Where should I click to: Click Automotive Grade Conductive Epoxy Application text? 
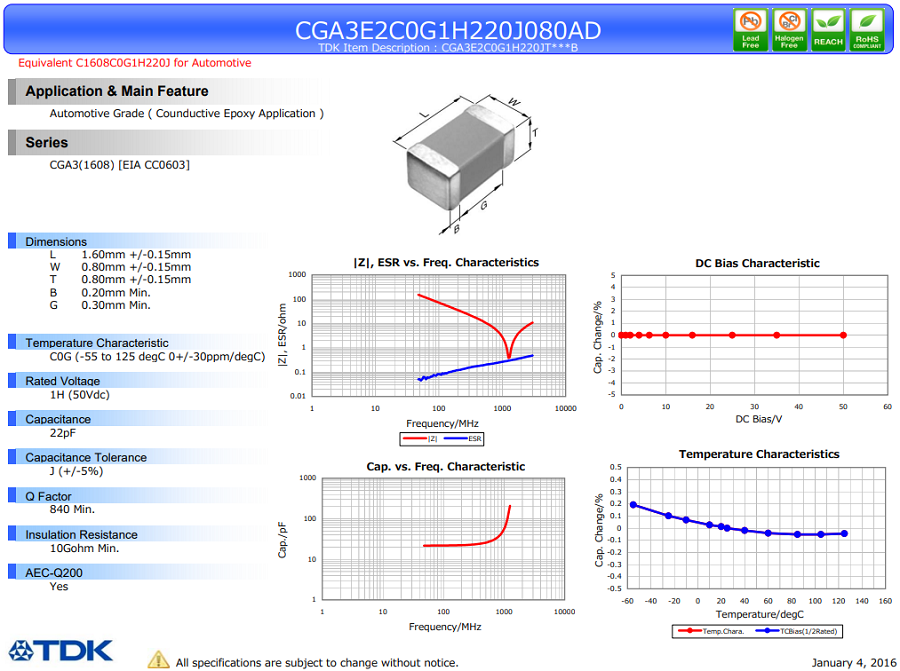[187, 114]
